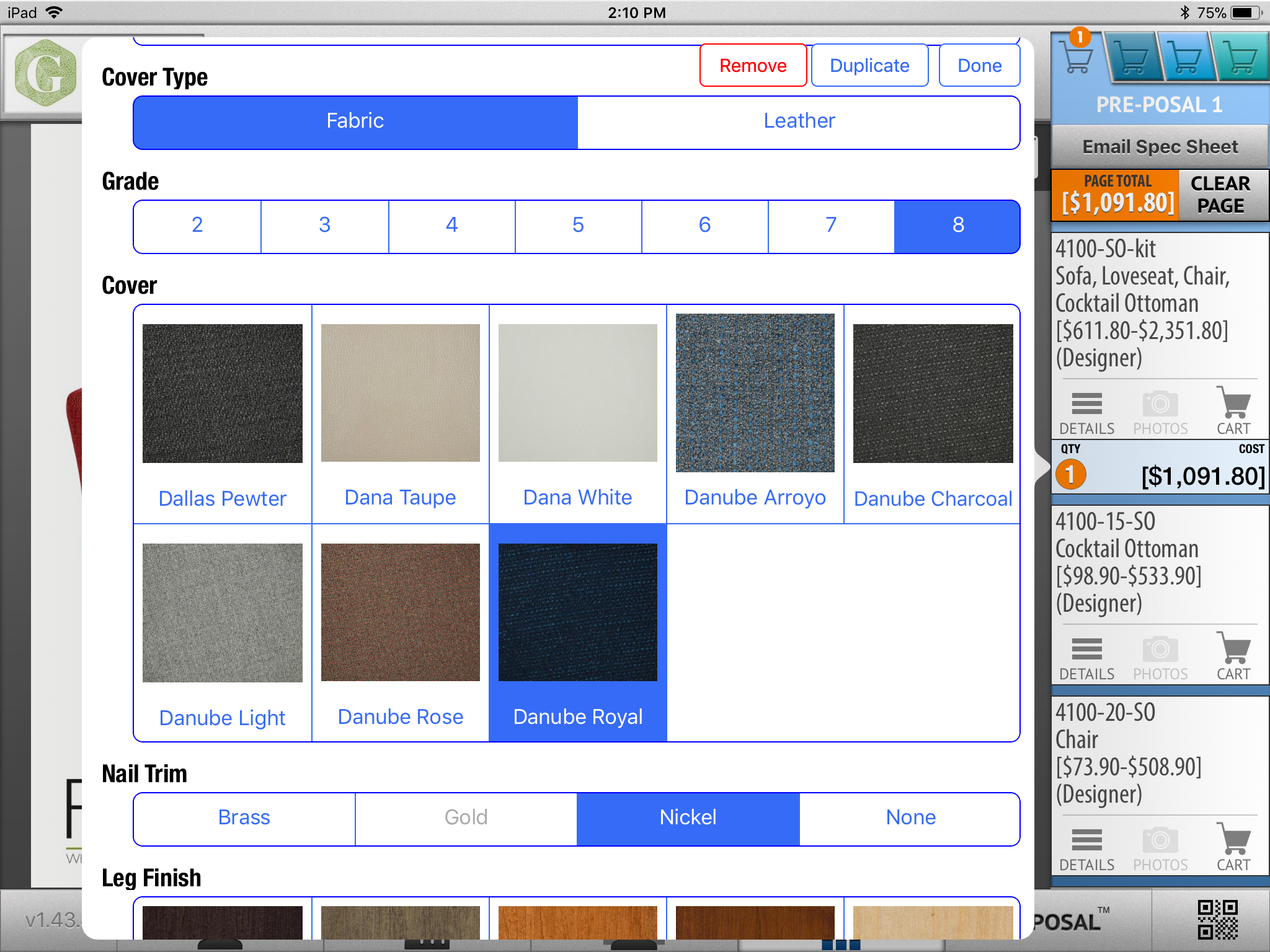
Task: Set nail trim to Brass
Action: click(244, 818)
